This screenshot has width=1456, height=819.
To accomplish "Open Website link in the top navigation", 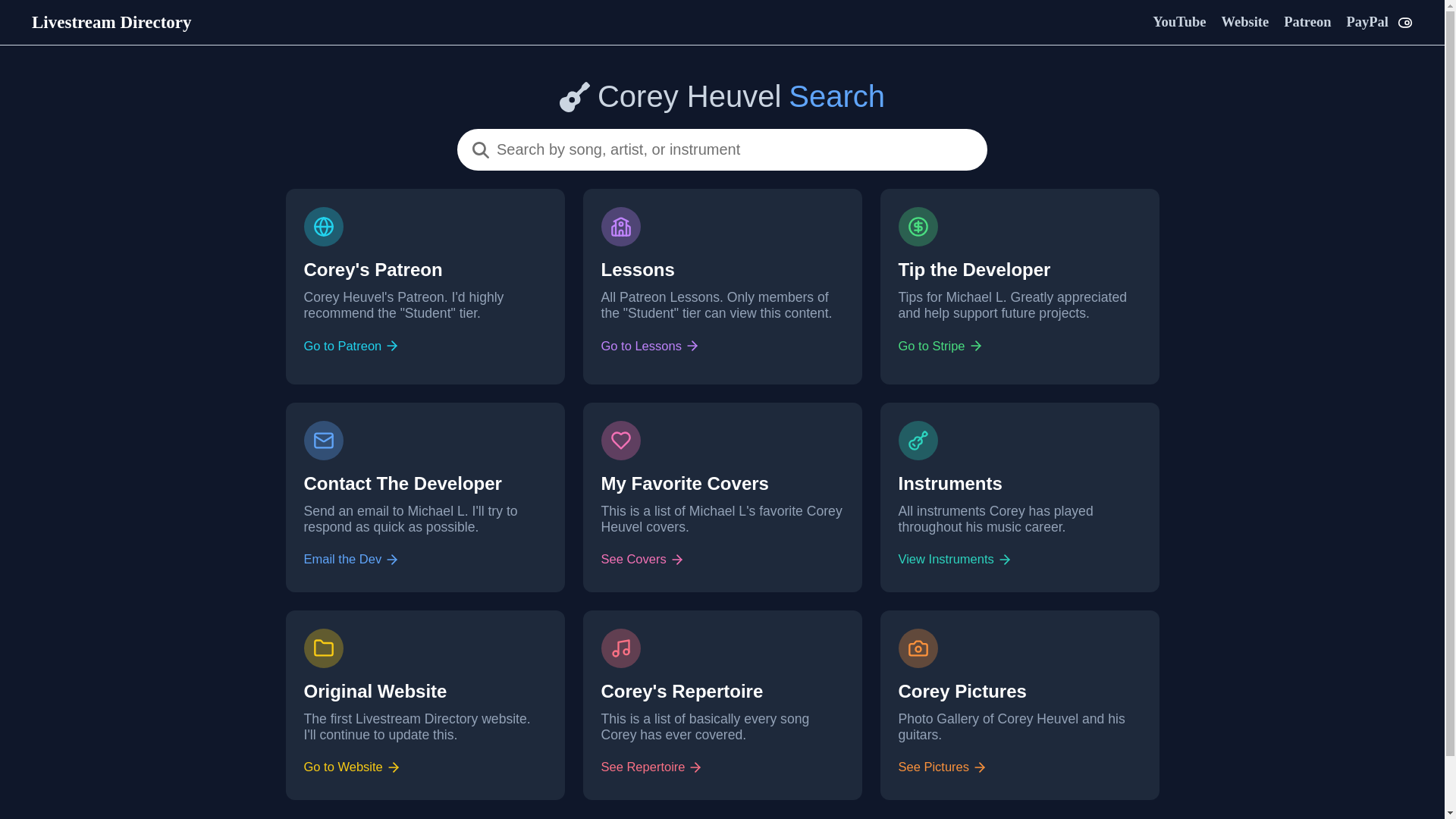I will (x=1244, y=22).
